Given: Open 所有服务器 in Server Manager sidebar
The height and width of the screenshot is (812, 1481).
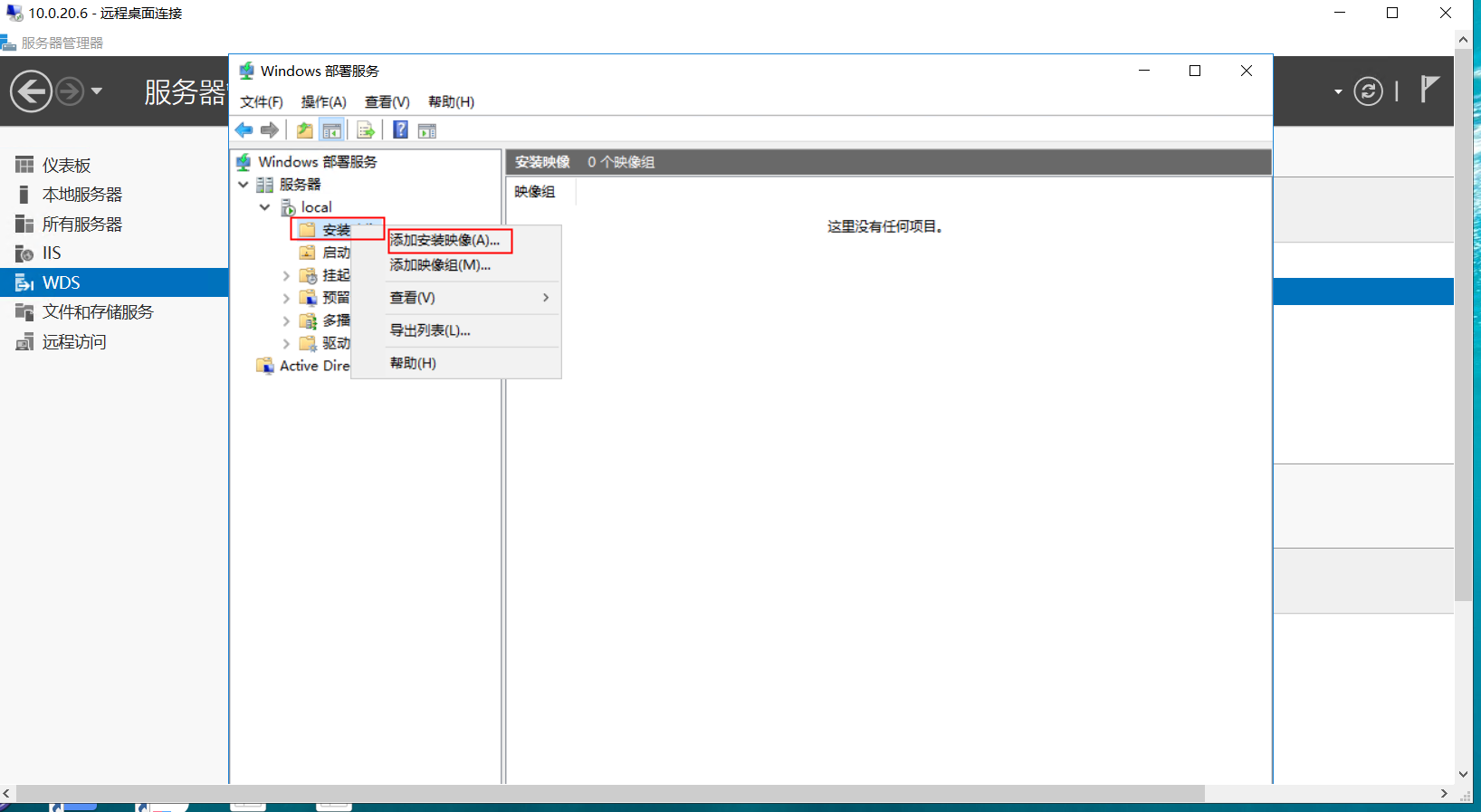Looking at the screenshot, I should pyautogui.click(x=114, y=224).
